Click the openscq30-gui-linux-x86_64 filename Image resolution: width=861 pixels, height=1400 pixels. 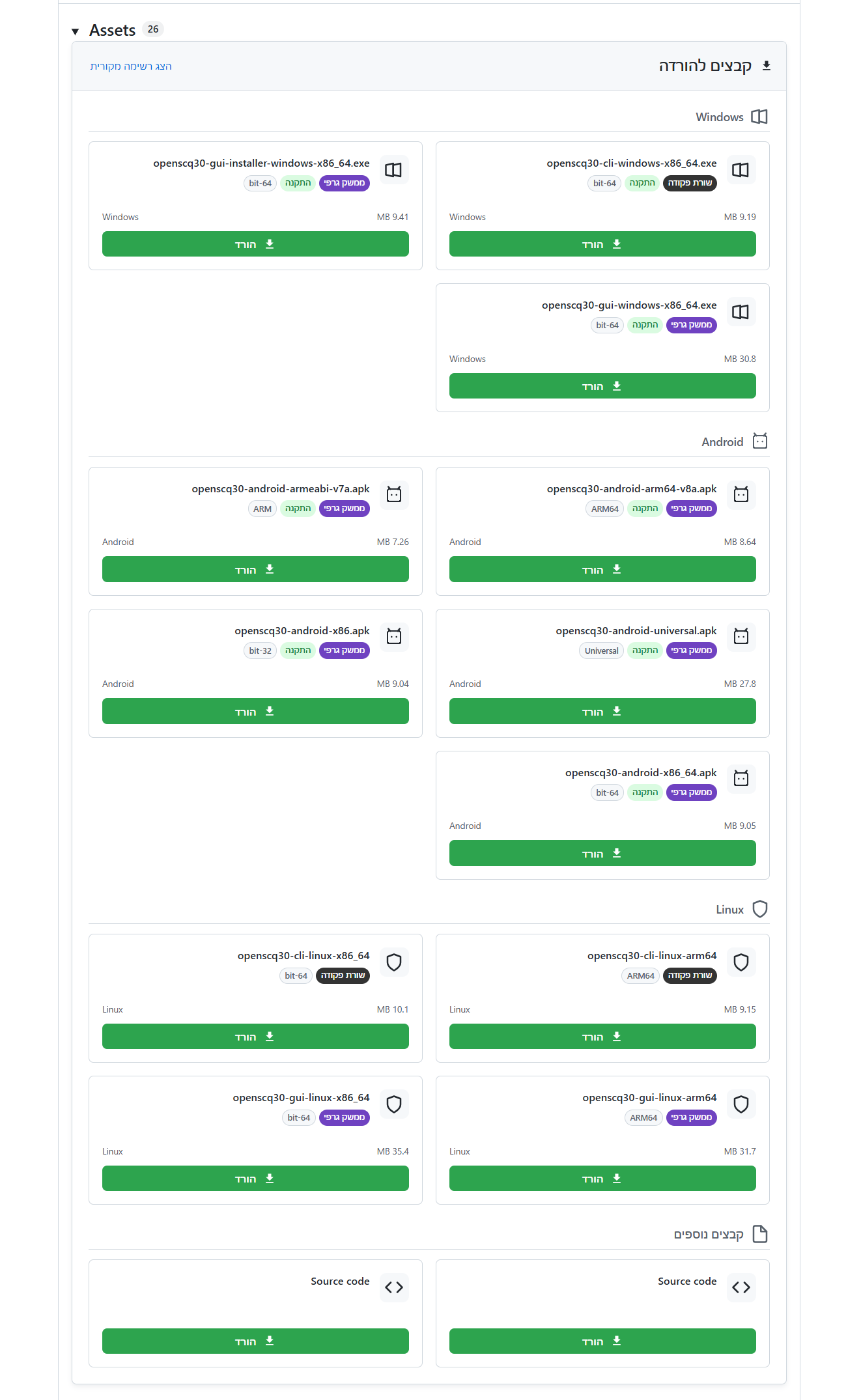(x=301, y=1098)
